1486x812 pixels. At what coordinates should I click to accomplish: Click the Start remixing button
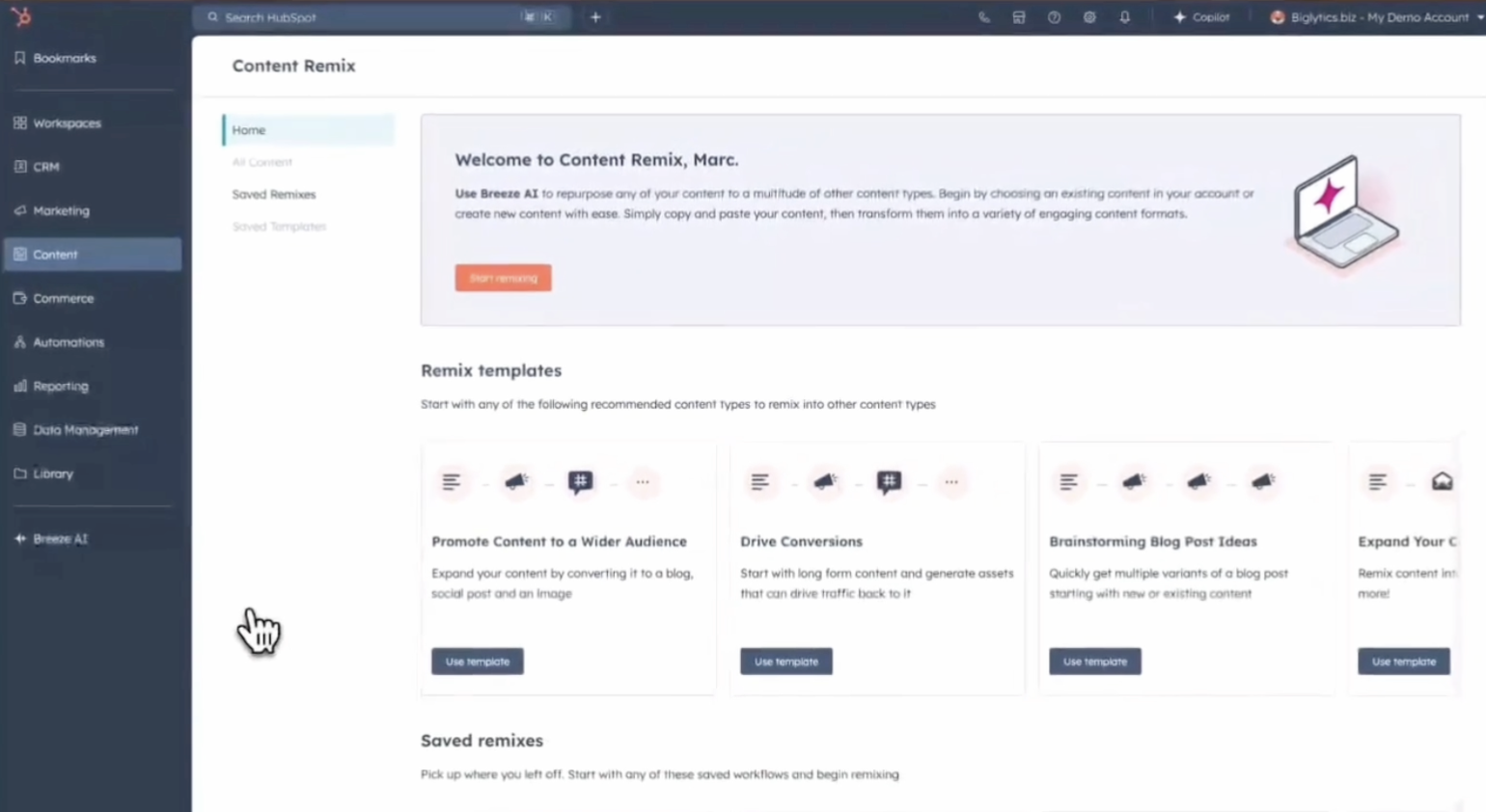coord(503,278)
